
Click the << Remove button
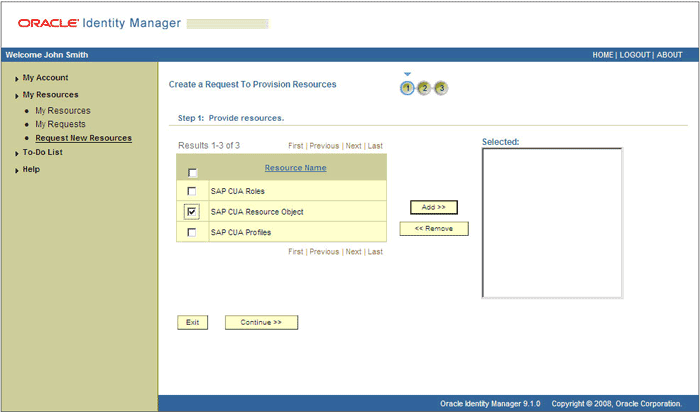click(x=434, y=229)
